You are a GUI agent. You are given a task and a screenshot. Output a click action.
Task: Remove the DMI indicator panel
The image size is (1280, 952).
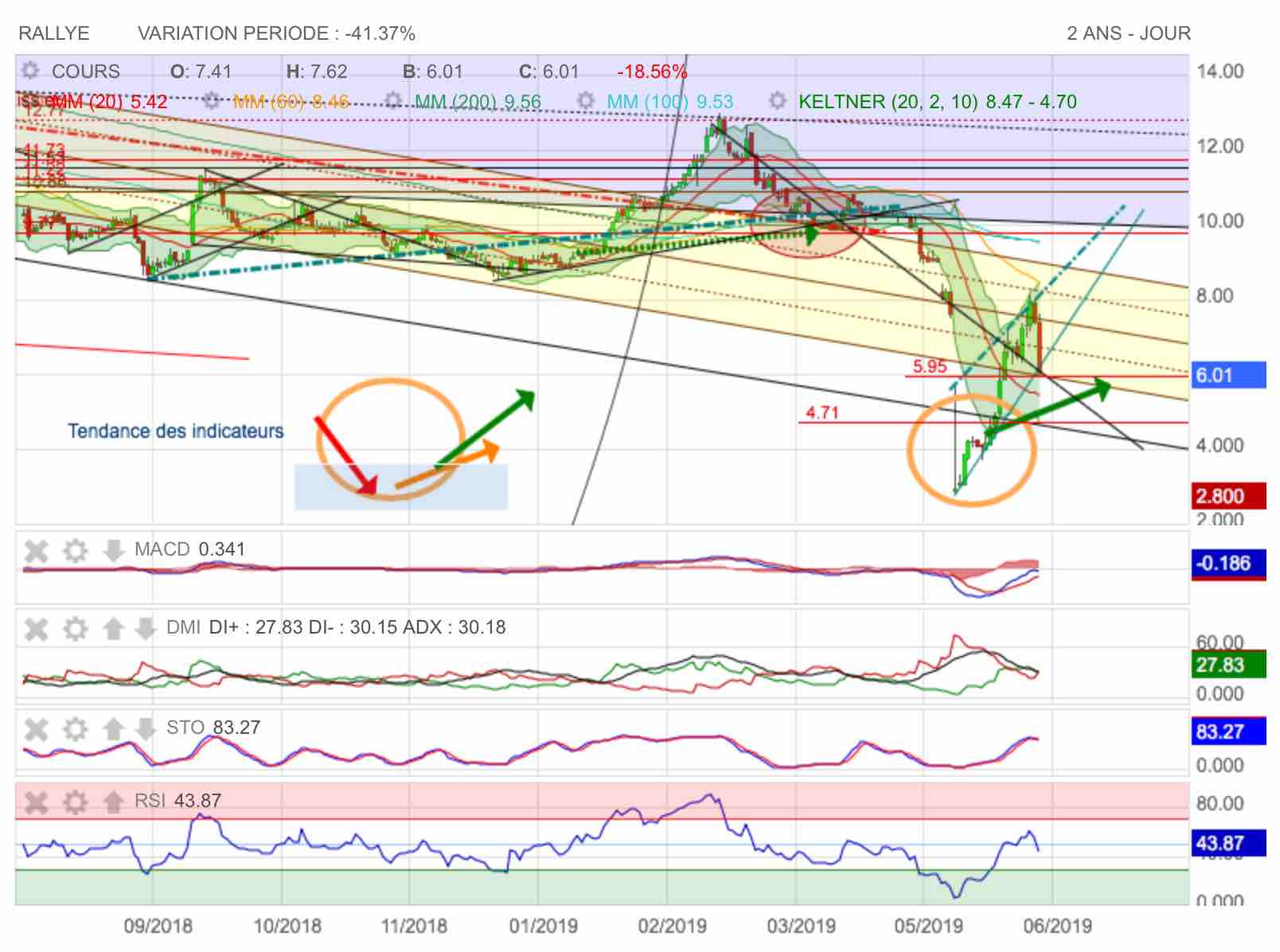(x=36, y=629)
